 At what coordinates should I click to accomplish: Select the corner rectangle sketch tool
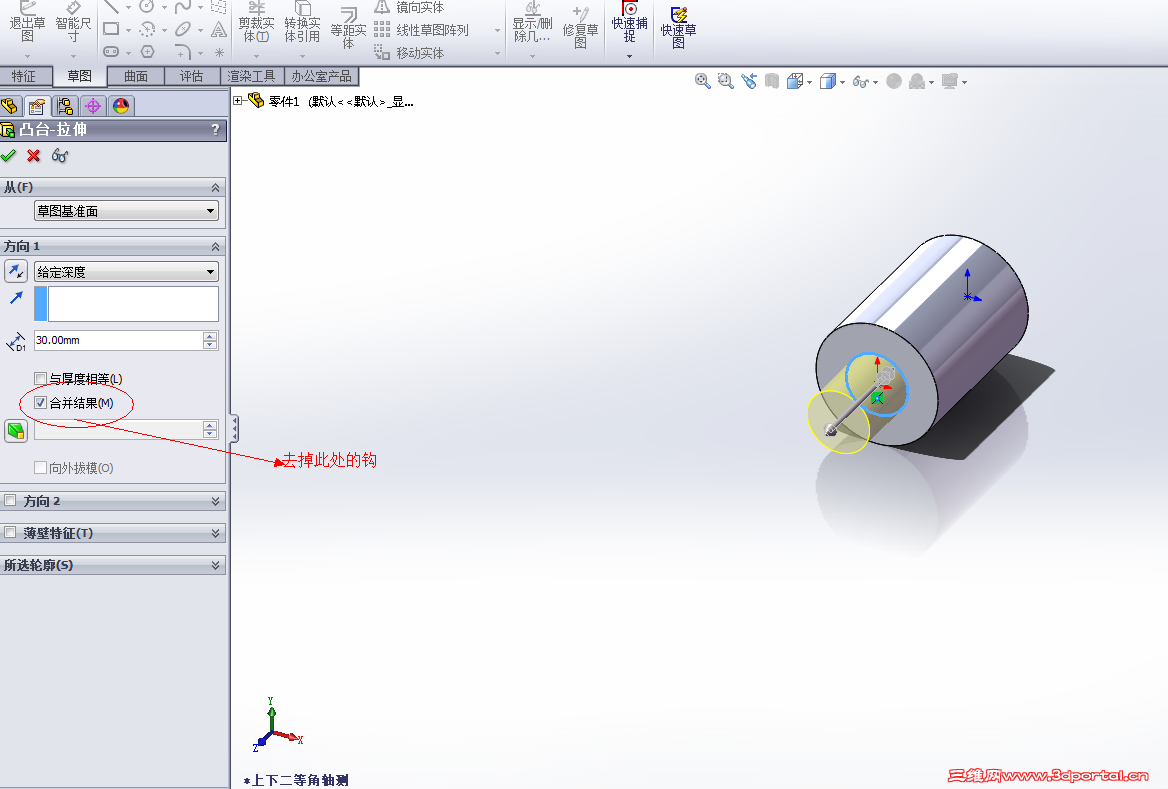[x=111, y=29]
